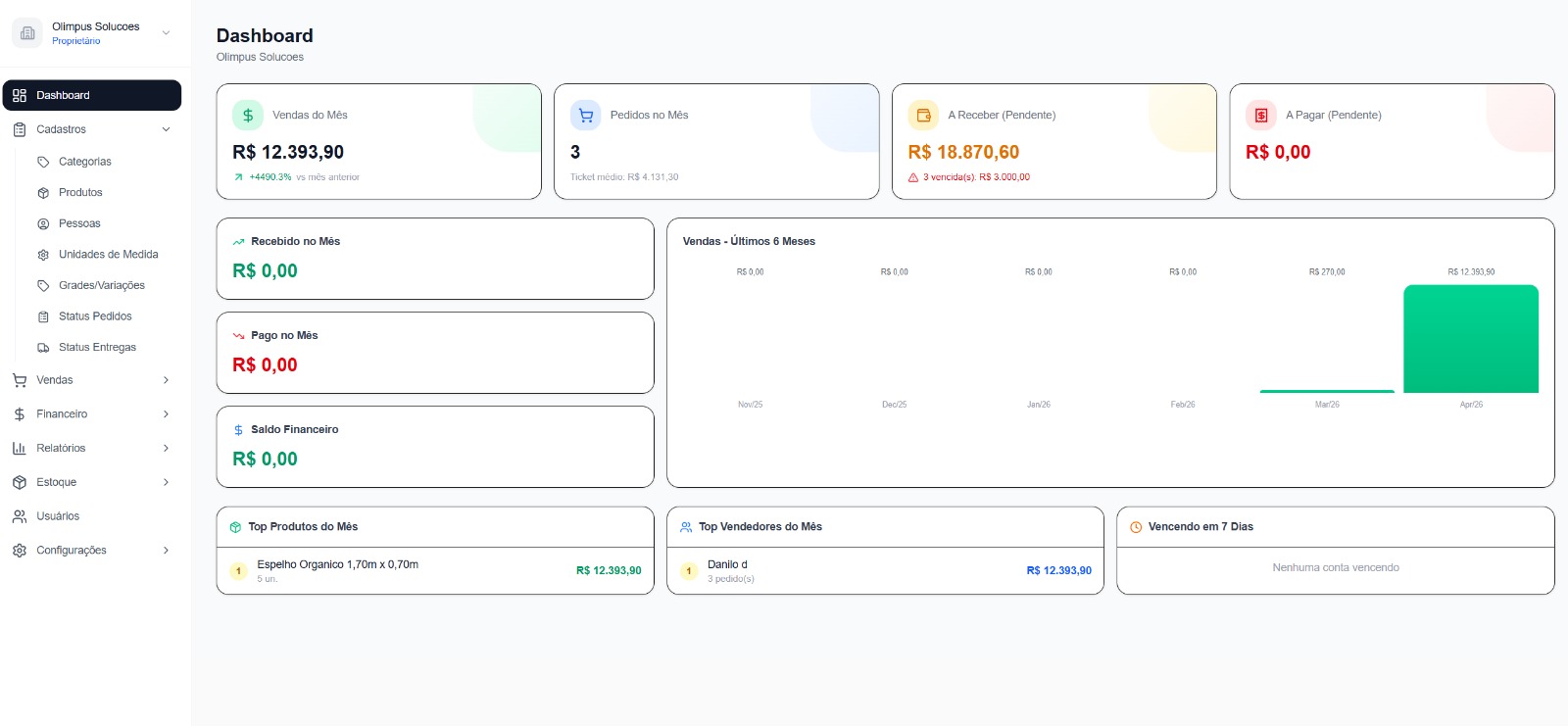Open Pessoas in the sidebar
This screenshot has height=726, width=1568.
point(79,223)
